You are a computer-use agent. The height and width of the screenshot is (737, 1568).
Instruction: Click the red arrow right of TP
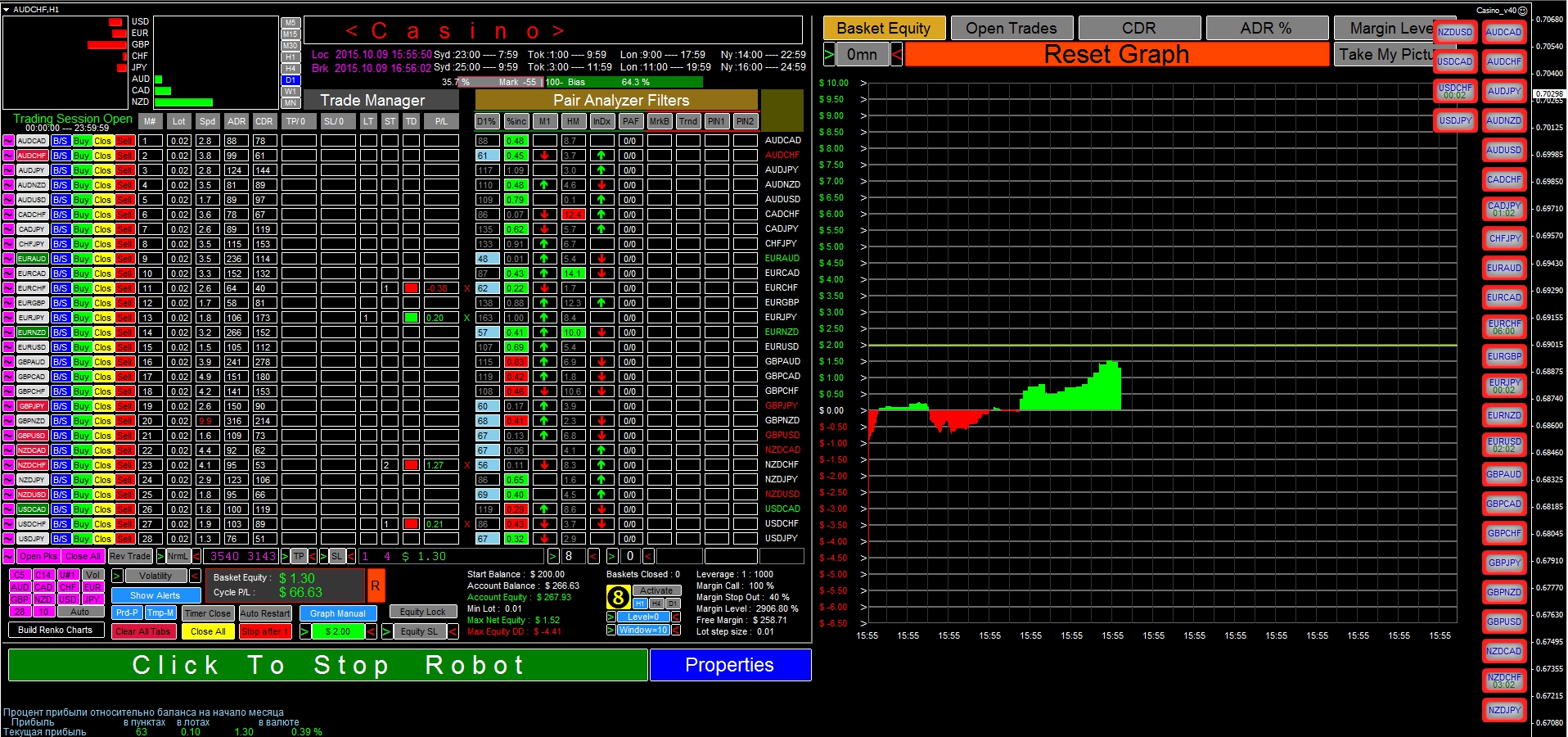312,556
